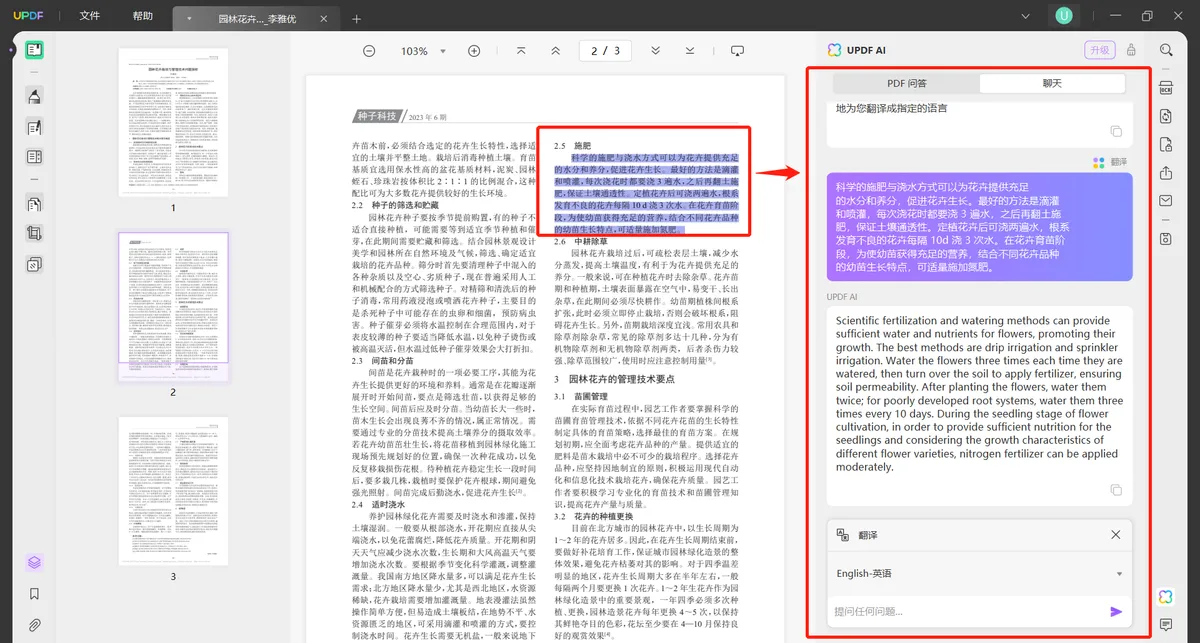This screenshot has height=643, width=1200.
Task: Toggle the UPDF AI sidebar icon
Action: pyautogui.click(x=1166, y=597)
